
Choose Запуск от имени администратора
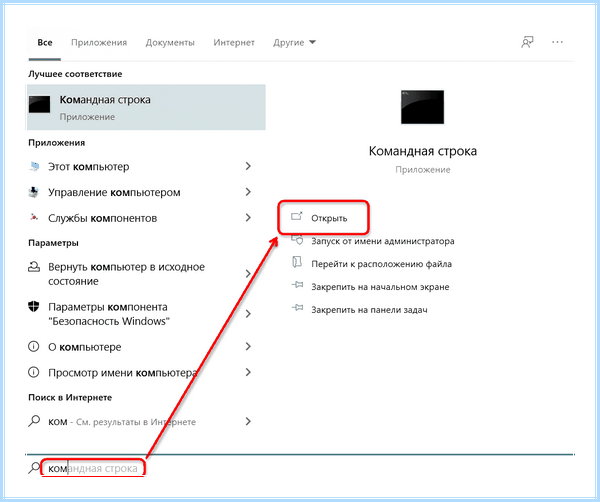[383, 241]
